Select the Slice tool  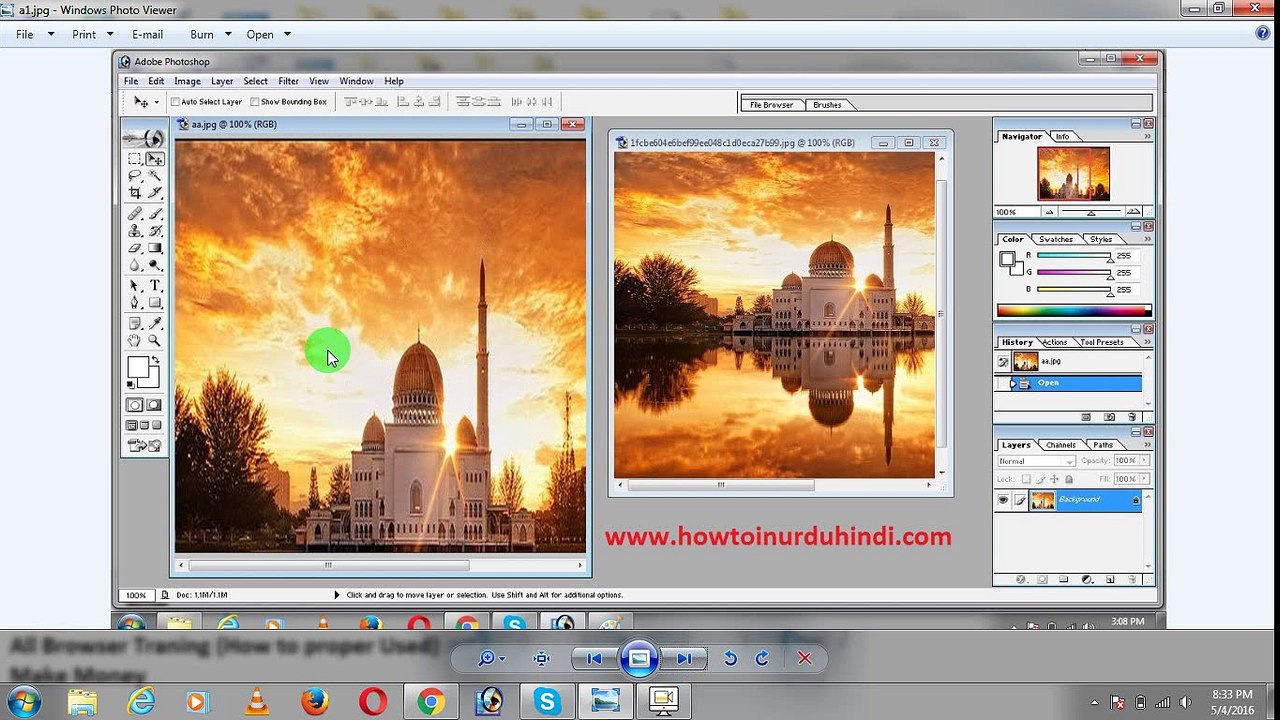click(x=155, y=192)
